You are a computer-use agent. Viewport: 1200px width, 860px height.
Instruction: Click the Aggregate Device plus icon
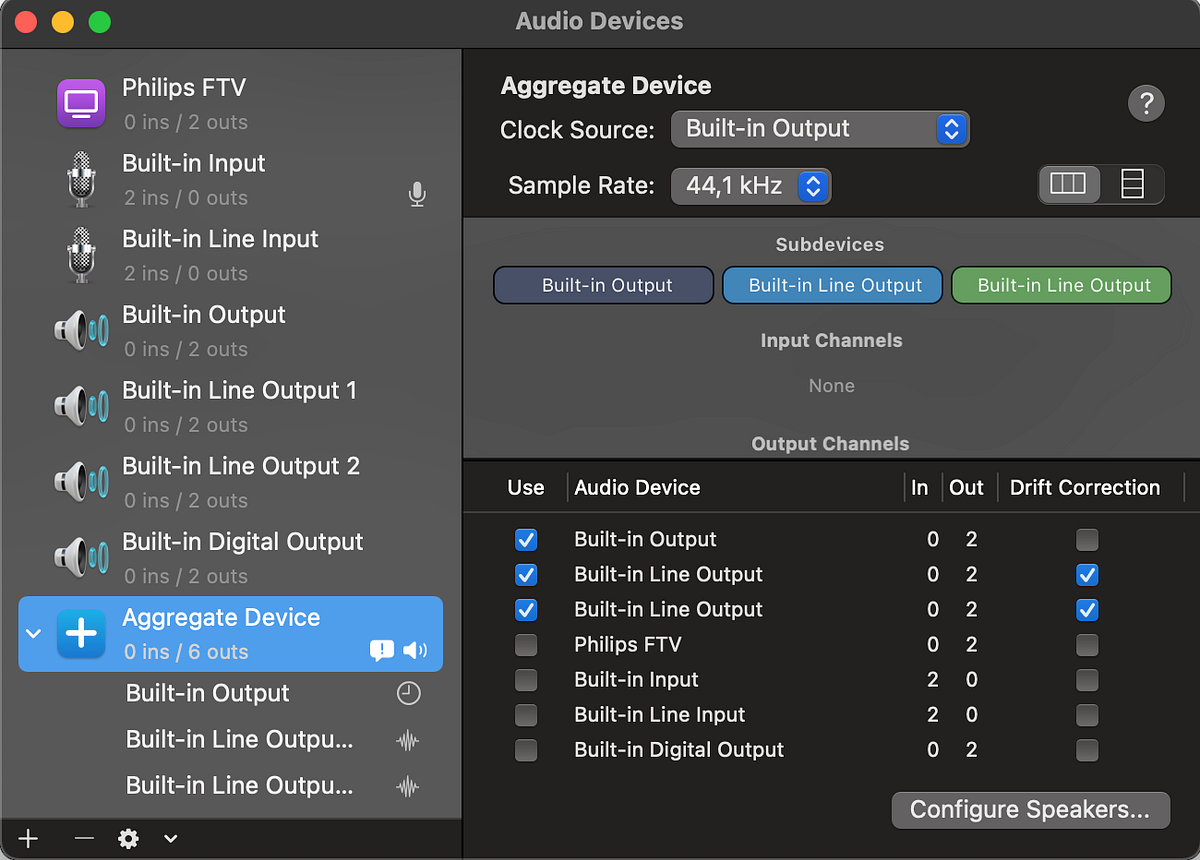[x=81, y=633]
